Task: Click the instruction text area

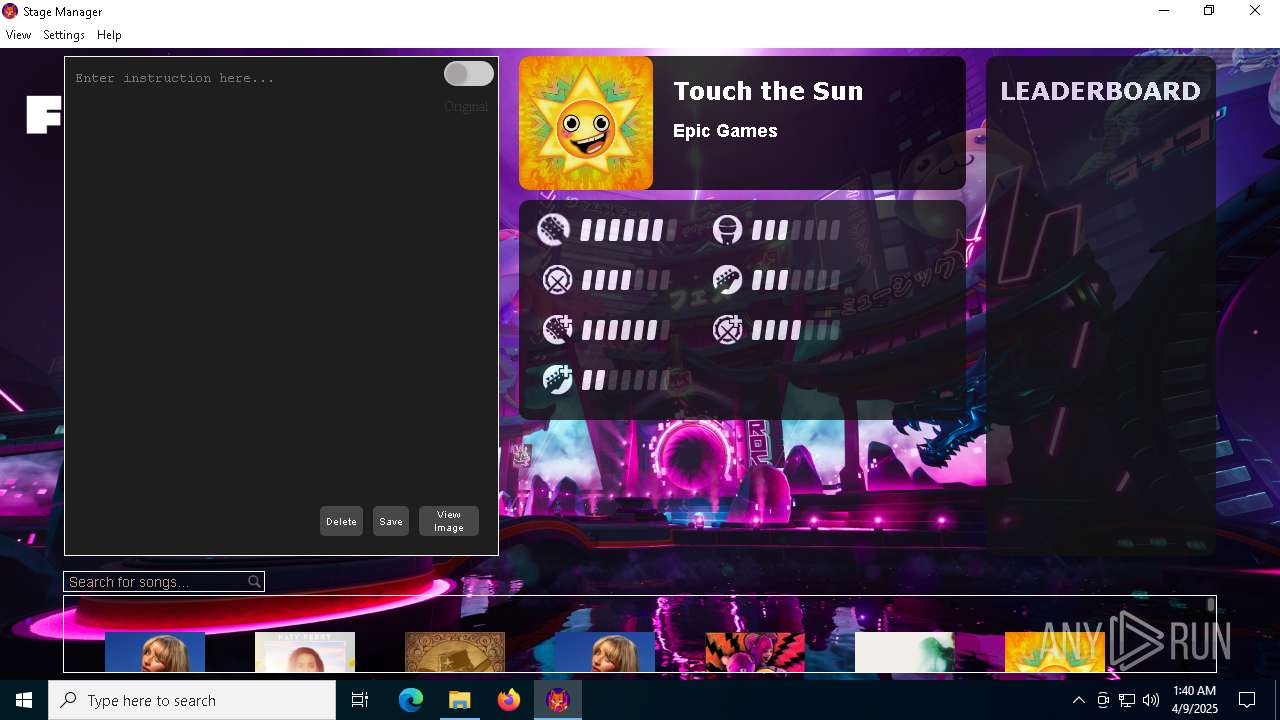Action: click(x=281, y=305)
